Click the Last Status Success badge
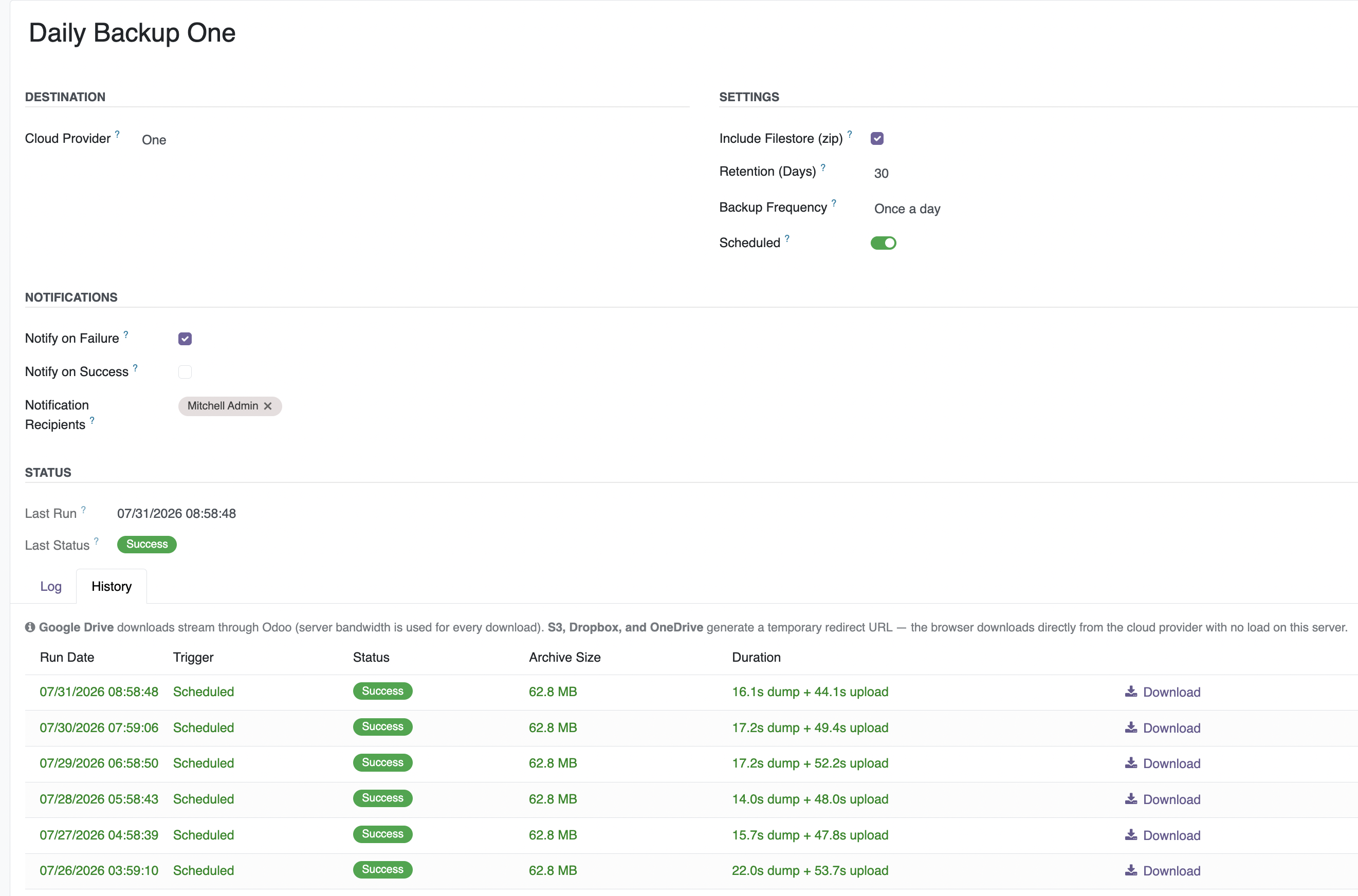The image size is (1358, 896). pyautogui.click(x=147, y=544)
